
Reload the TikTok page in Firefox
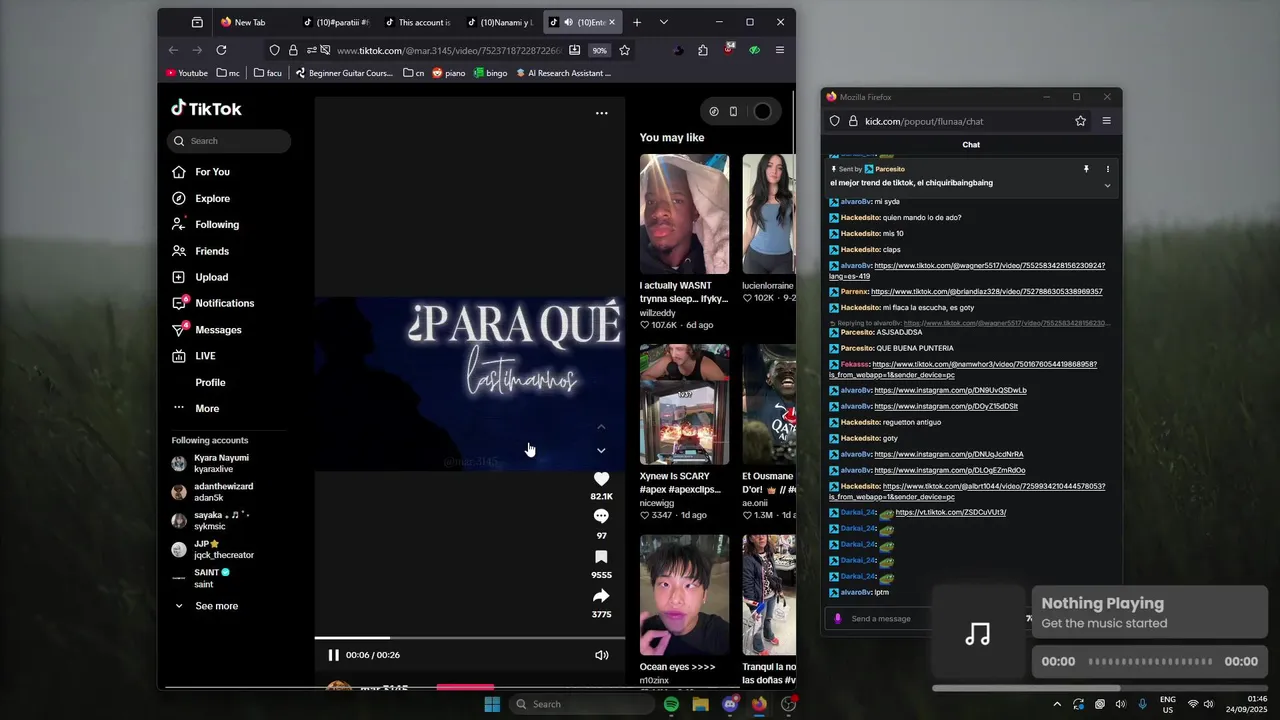pyautogui.click(x=221, y=50)
